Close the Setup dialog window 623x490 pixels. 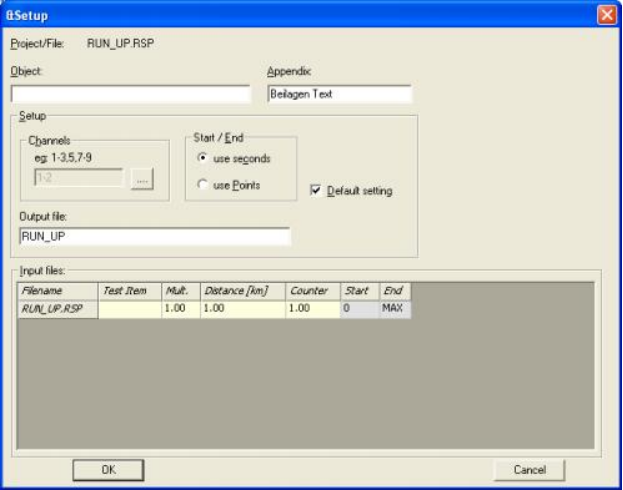(607, 15)
